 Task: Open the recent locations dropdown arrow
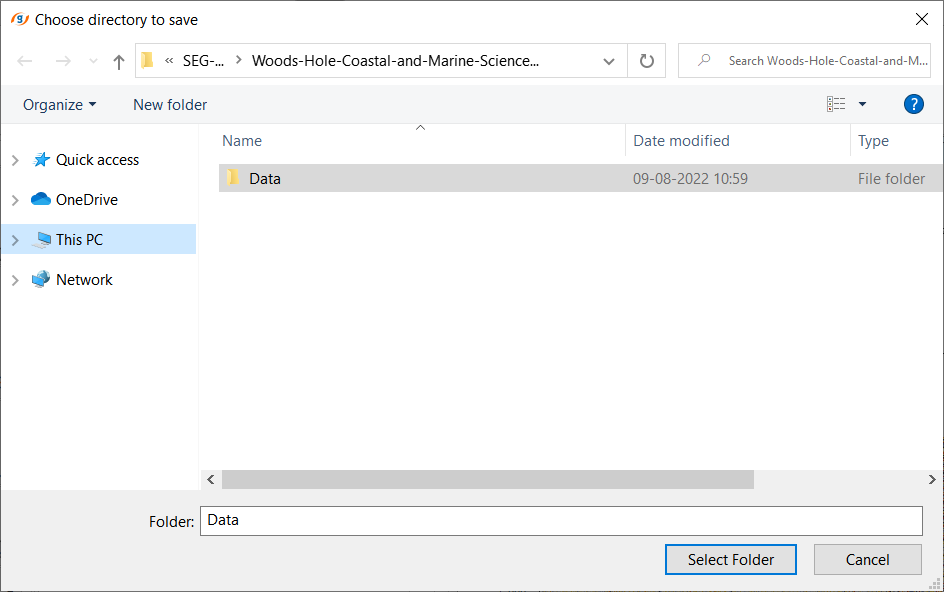coord(94,61)
